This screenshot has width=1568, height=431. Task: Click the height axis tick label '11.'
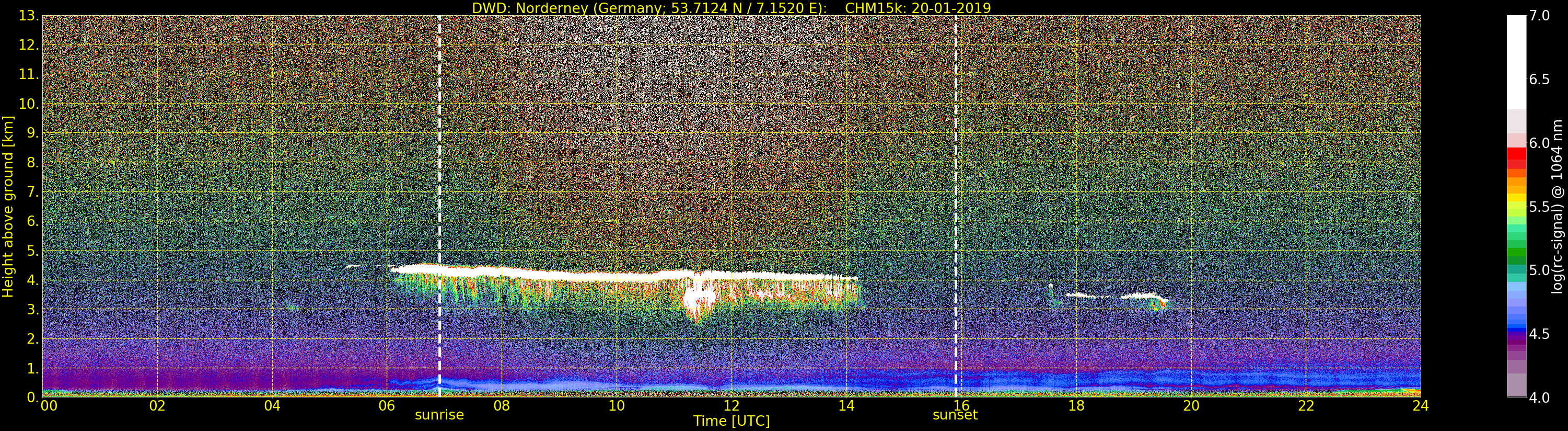point(29,74)
